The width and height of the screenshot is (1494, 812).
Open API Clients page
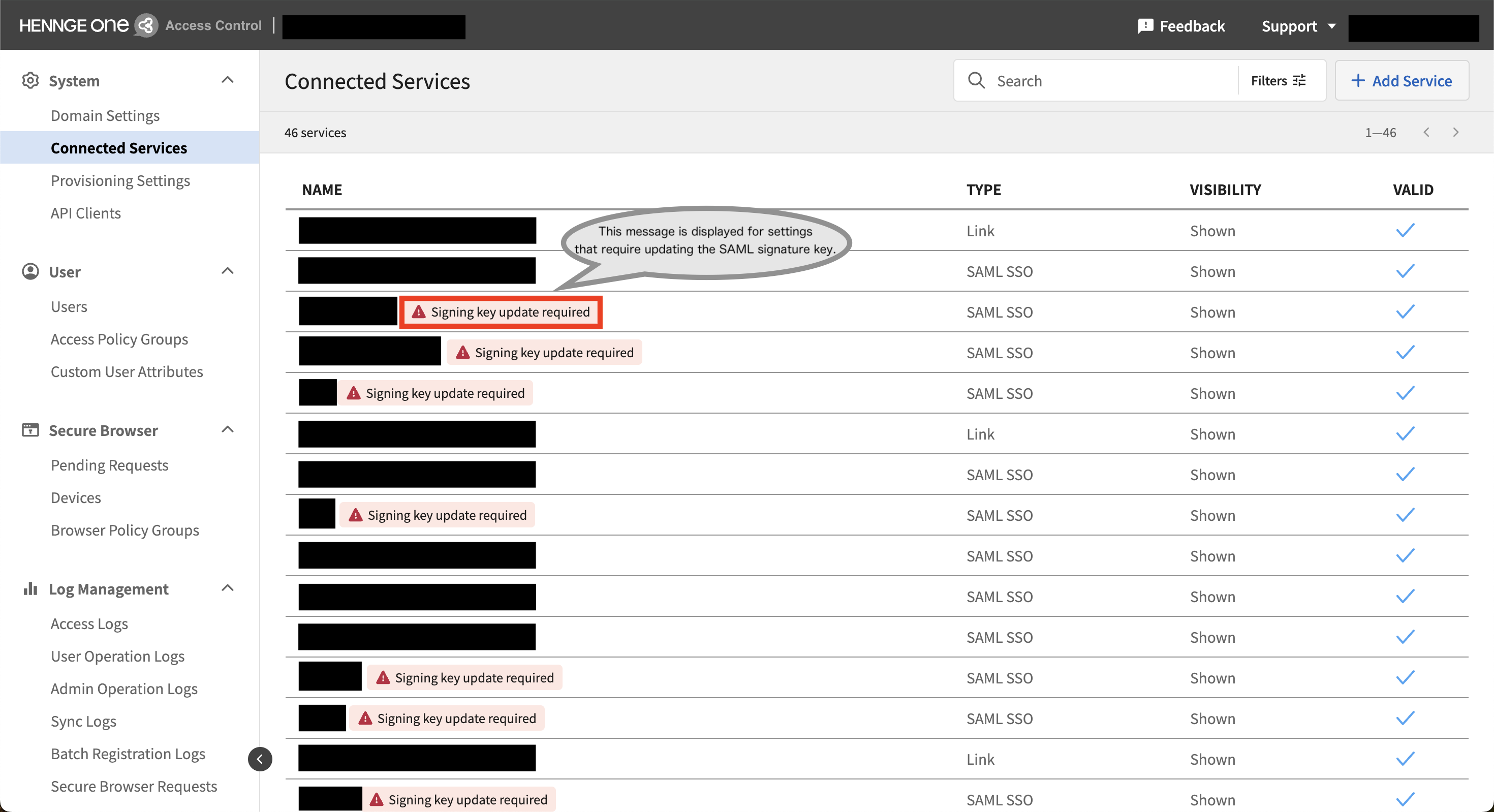point(86,213)
